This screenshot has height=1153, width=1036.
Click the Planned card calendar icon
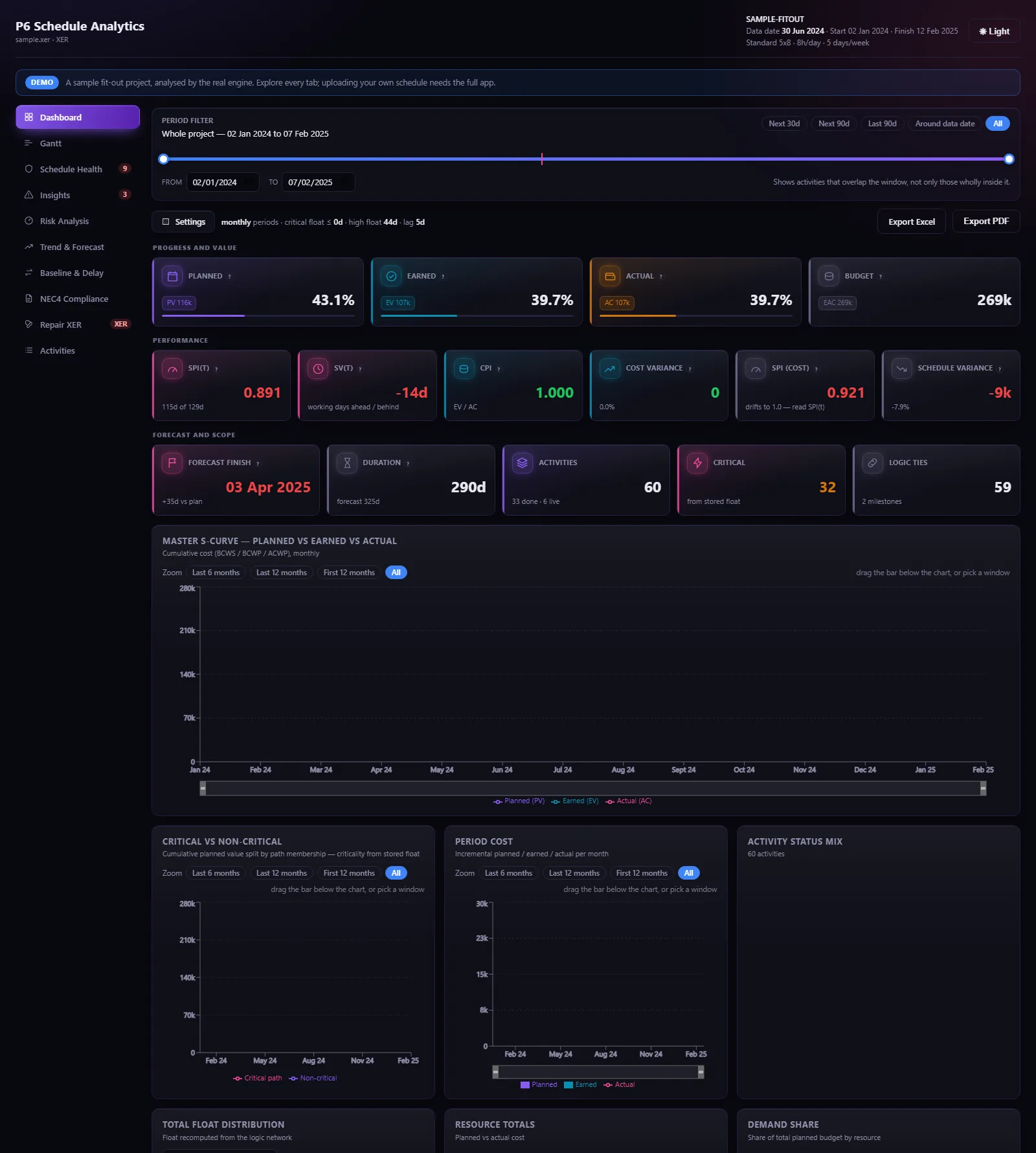pyautogui.click(x=172, y=276)
